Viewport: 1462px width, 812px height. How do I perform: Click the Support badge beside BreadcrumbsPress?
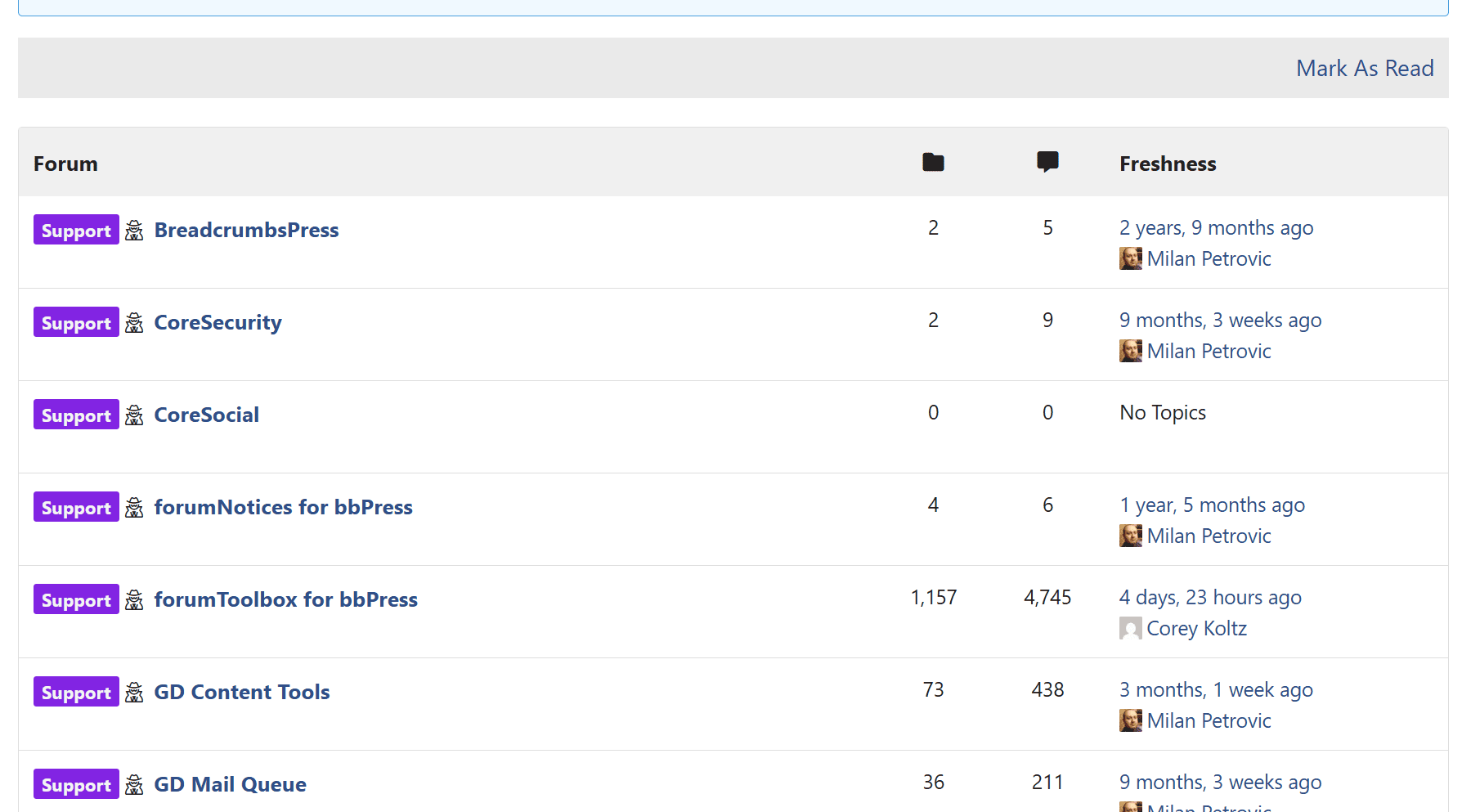coord(76,230)
